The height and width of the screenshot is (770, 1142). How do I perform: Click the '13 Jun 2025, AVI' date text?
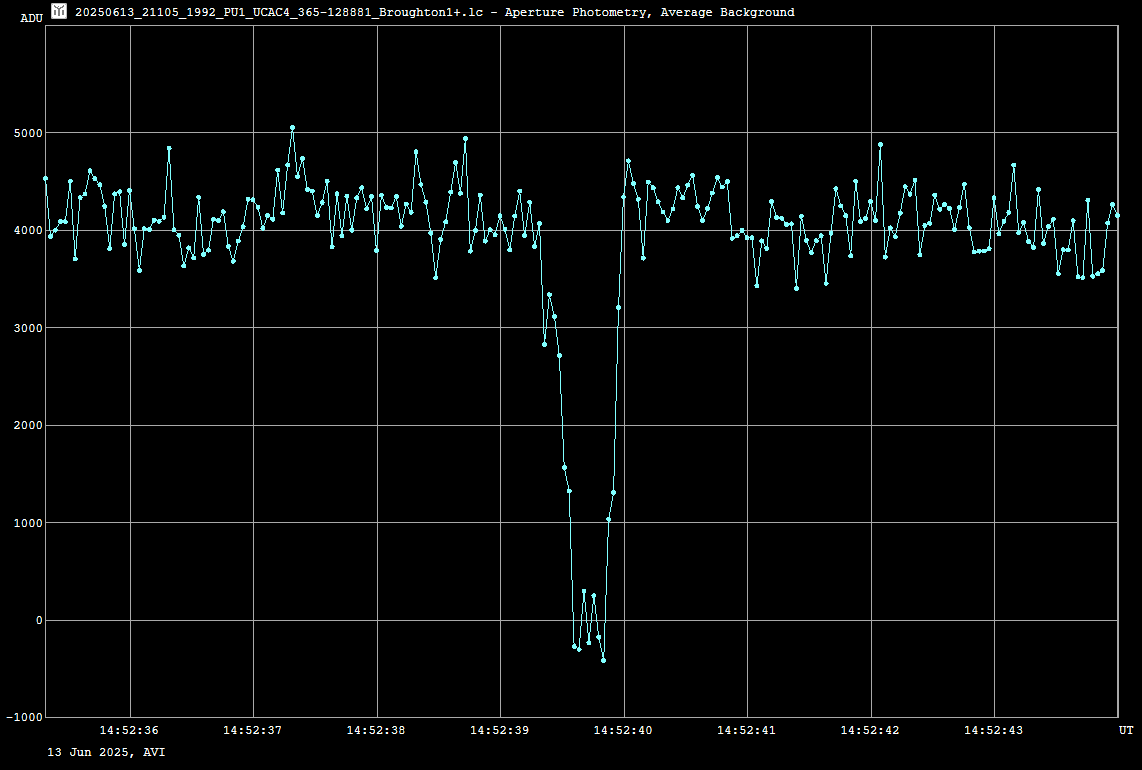[106, 751]
